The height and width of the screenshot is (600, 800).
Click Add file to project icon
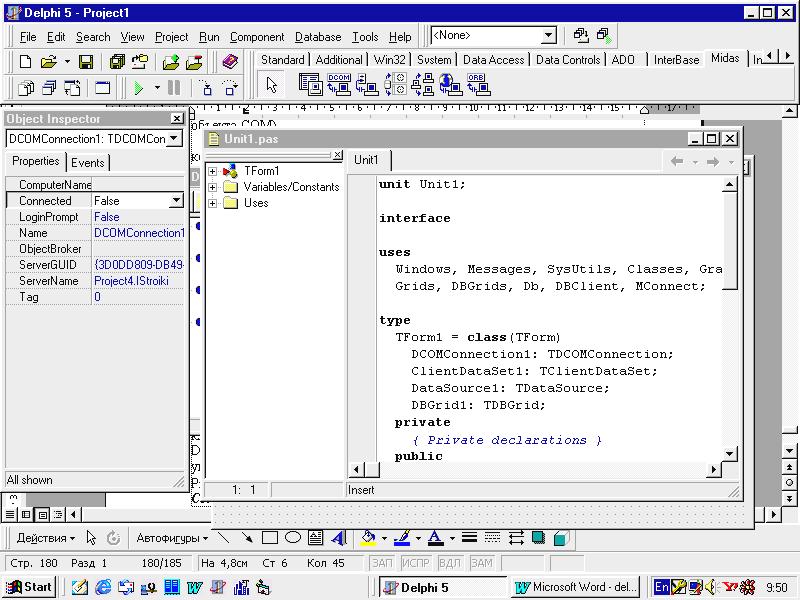[171, 62]
